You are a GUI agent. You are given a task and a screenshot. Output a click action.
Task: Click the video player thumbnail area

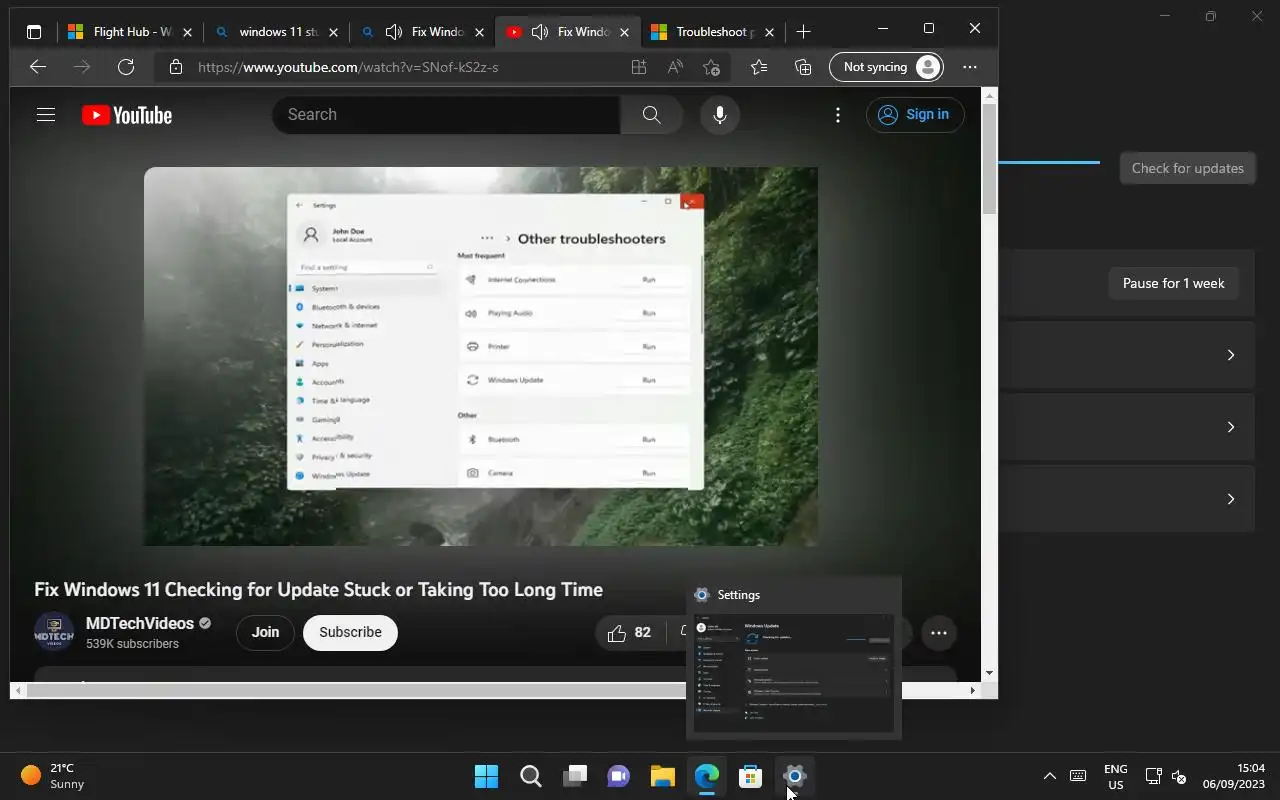(x=481, y=357)
